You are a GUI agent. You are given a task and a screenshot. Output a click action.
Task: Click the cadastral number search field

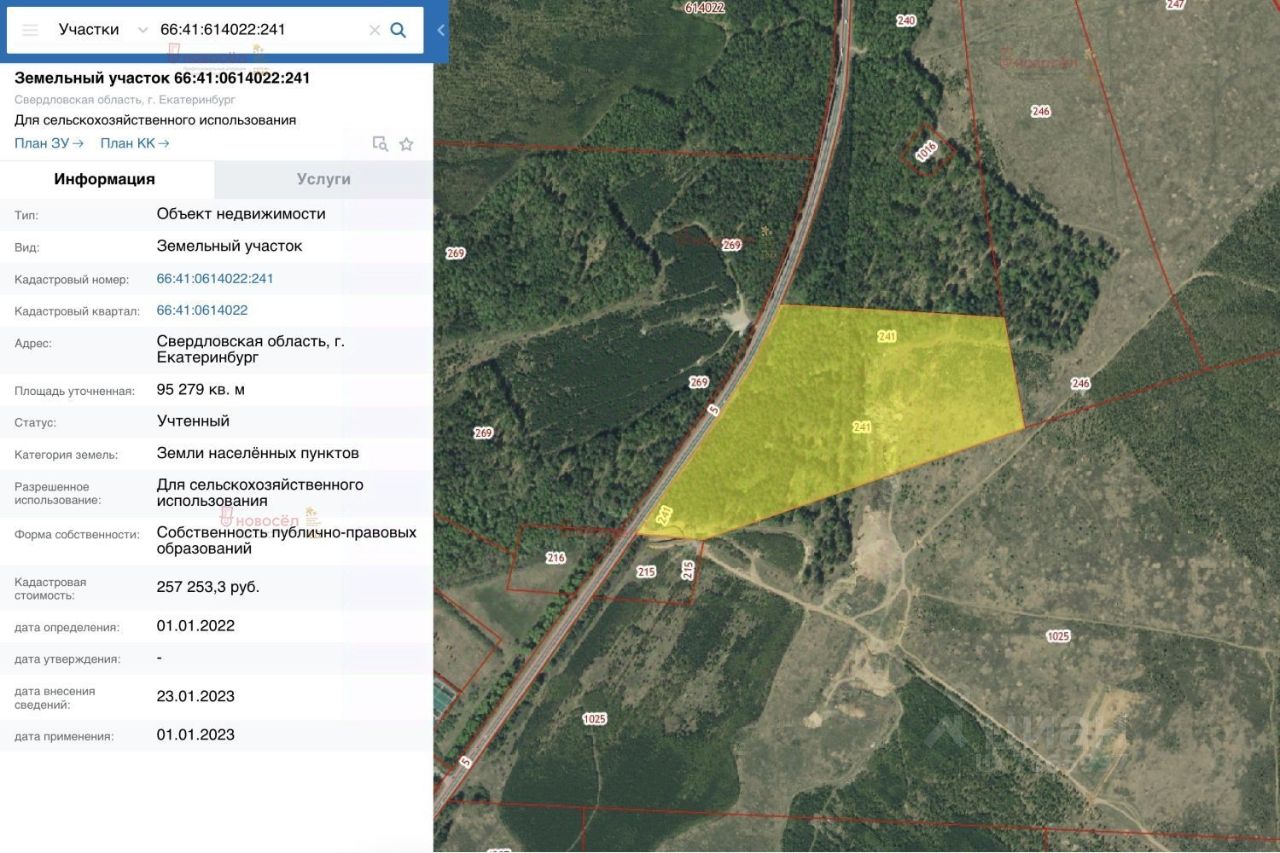tap(260, 30)
